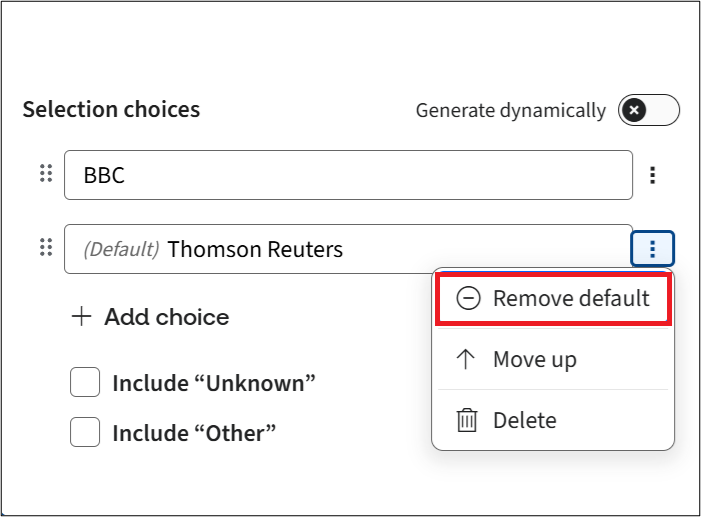701x517 pixels.
Task: Click the trash can icon
Action: [467, 420]
